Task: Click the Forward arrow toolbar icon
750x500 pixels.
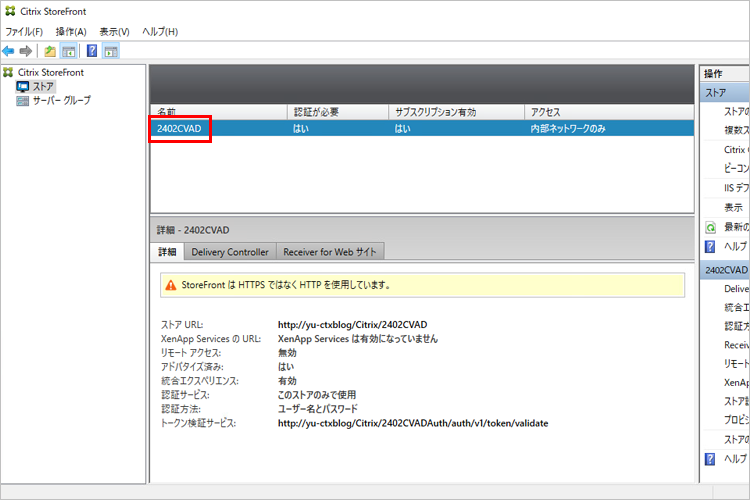Action: click(x=26, y=51)
